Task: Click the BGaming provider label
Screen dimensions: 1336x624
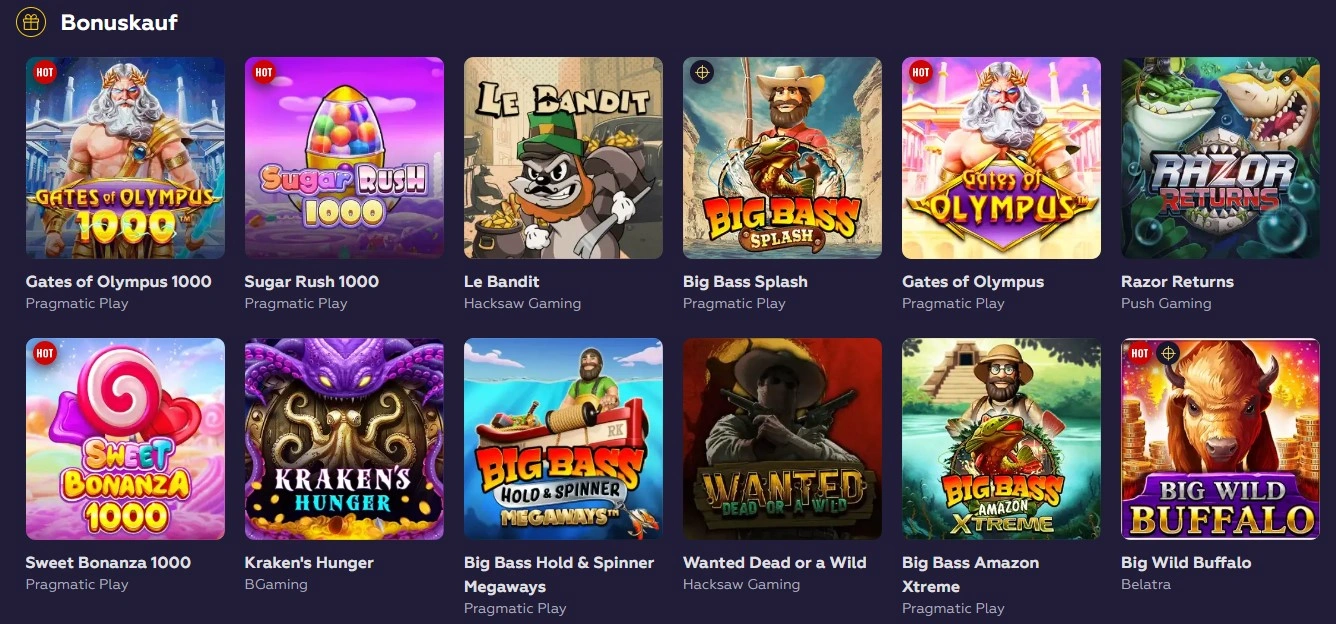Action: (x=276, y=585)
